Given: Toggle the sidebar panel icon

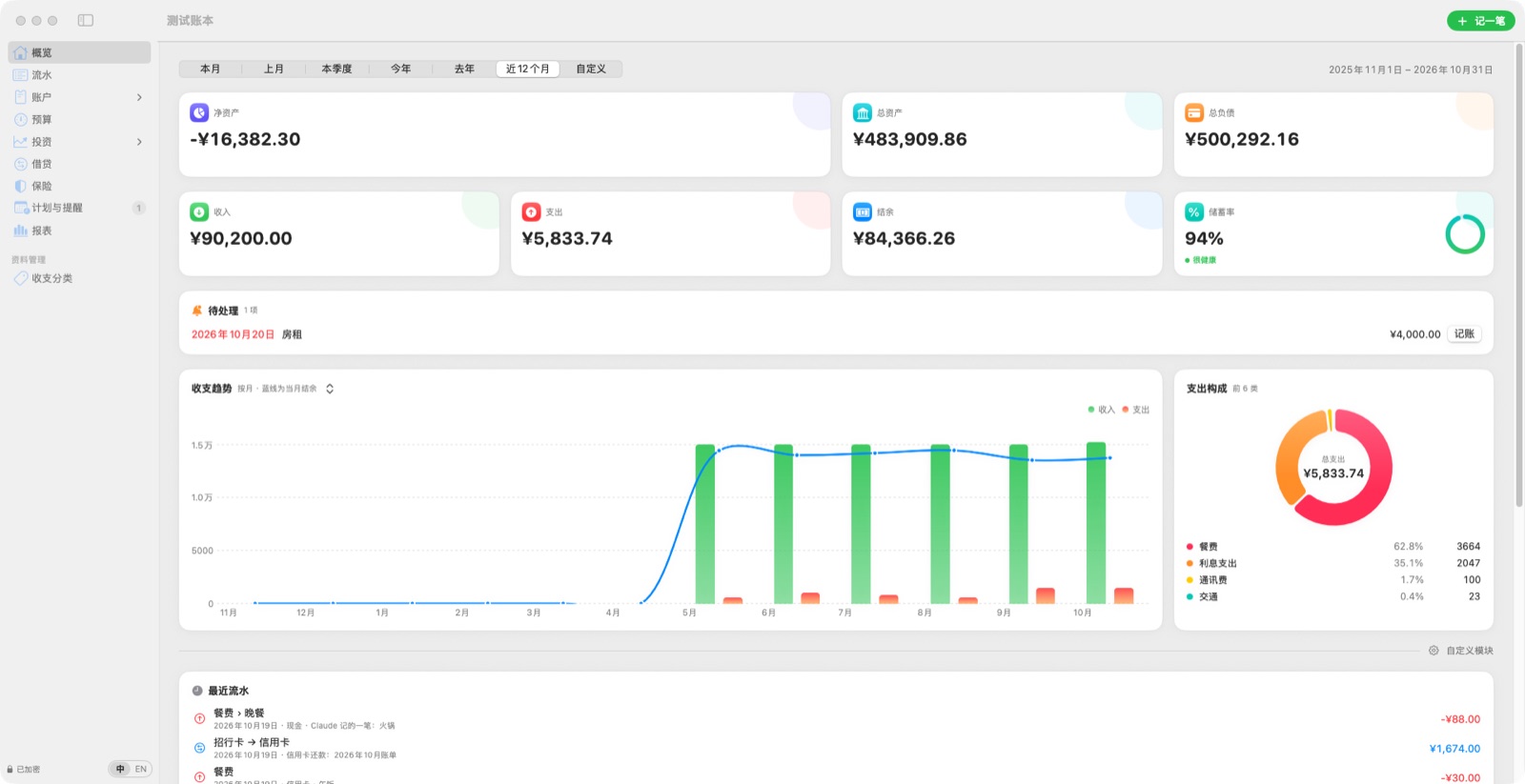Looking at the screenshot, I should (x=86, y=20).
